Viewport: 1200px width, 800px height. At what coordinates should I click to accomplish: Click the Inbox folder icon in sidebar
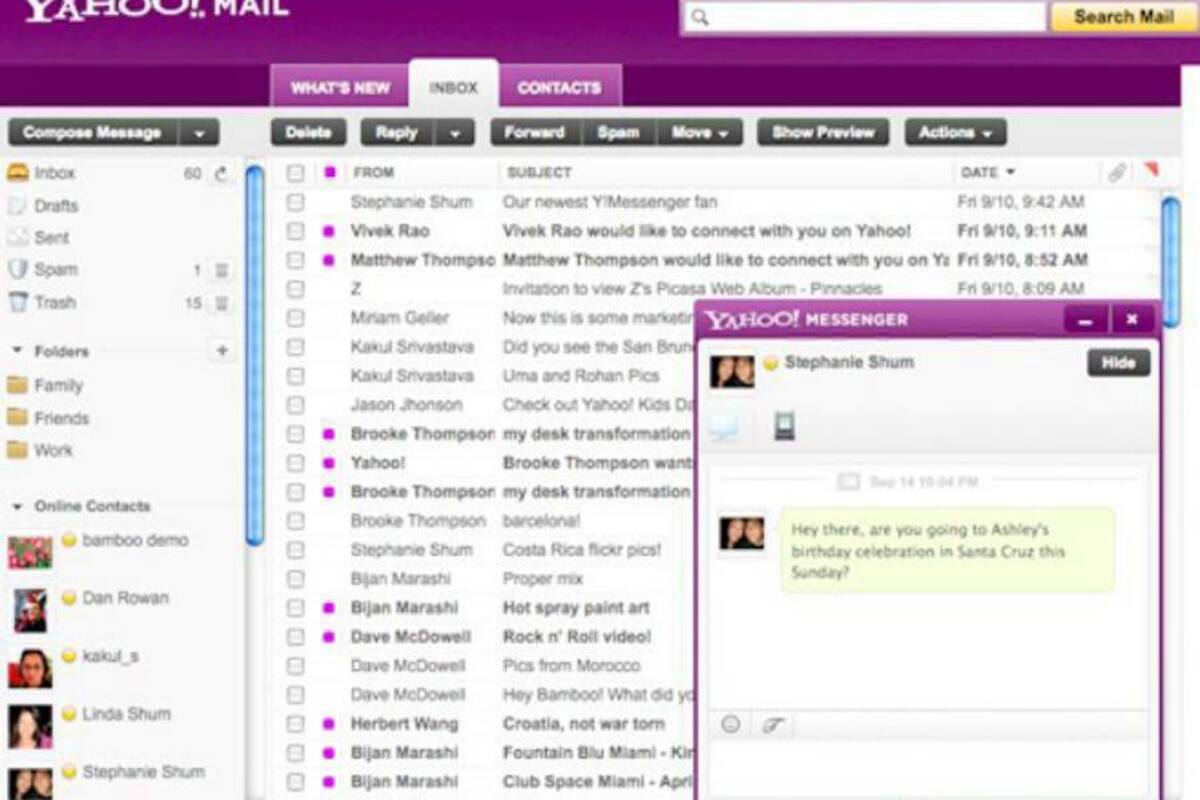17,173
